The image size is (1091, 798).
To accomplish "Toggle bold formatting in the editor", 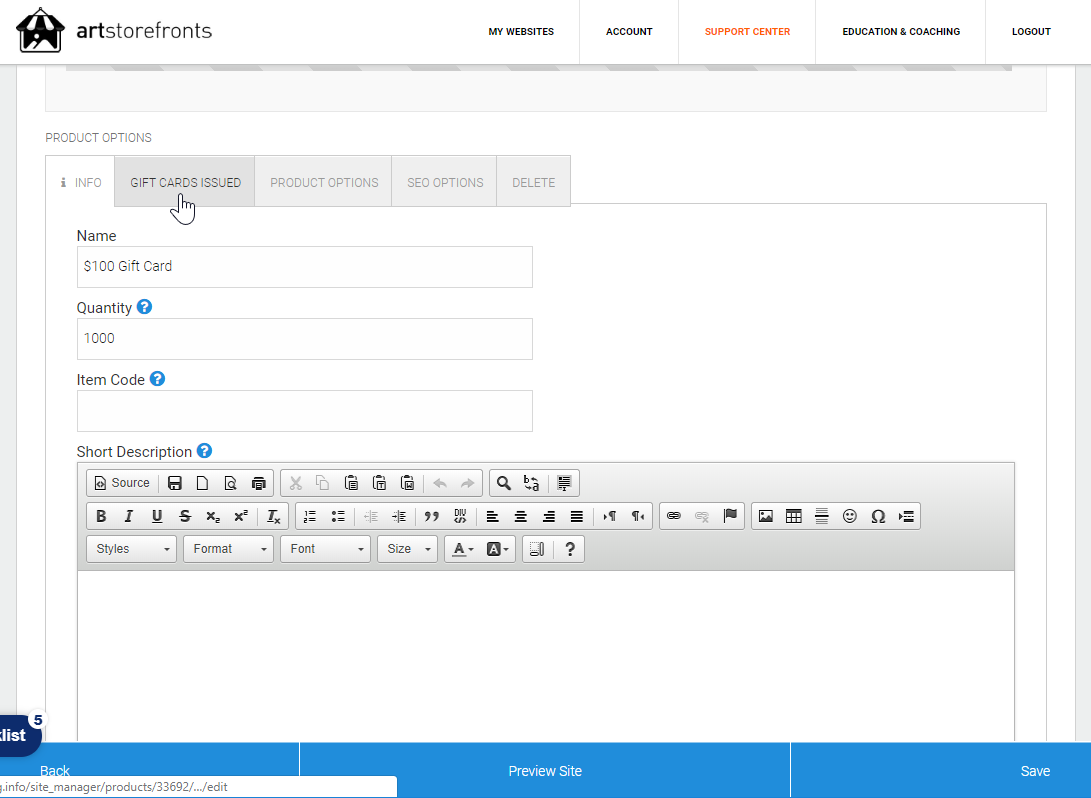I will pyautogui.click(x=101, y=516).
